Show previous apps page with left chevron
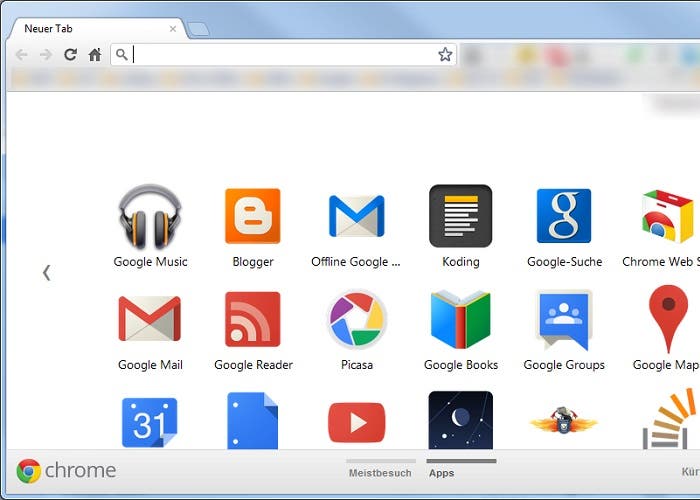Image resolution: width=700 pixels, height=500 pixels. 46,272
